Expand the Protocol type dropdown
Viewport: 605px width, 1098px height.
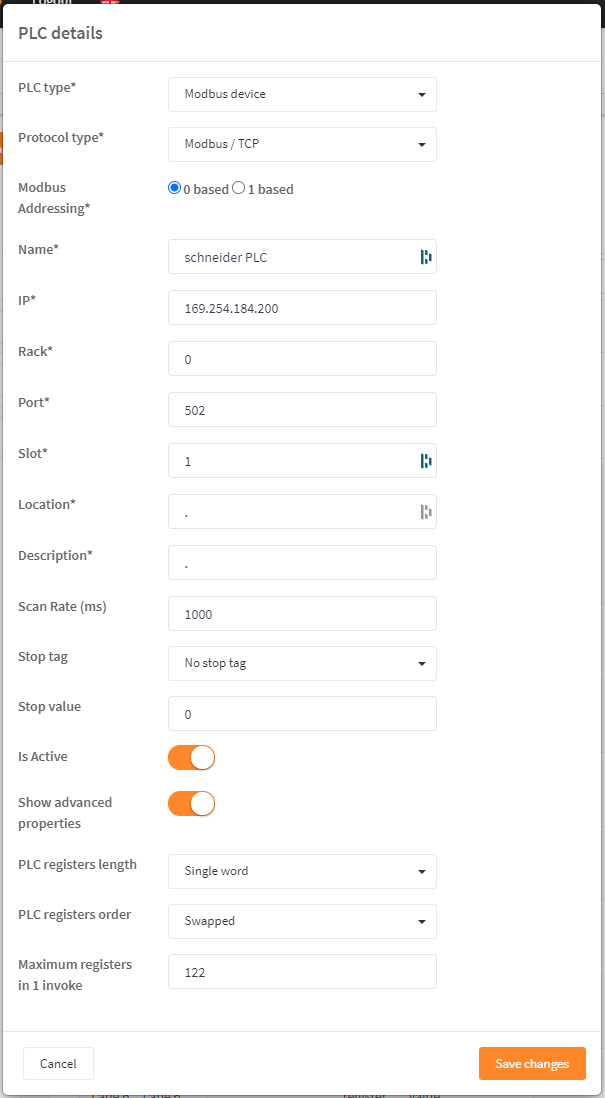pos(302,144)
